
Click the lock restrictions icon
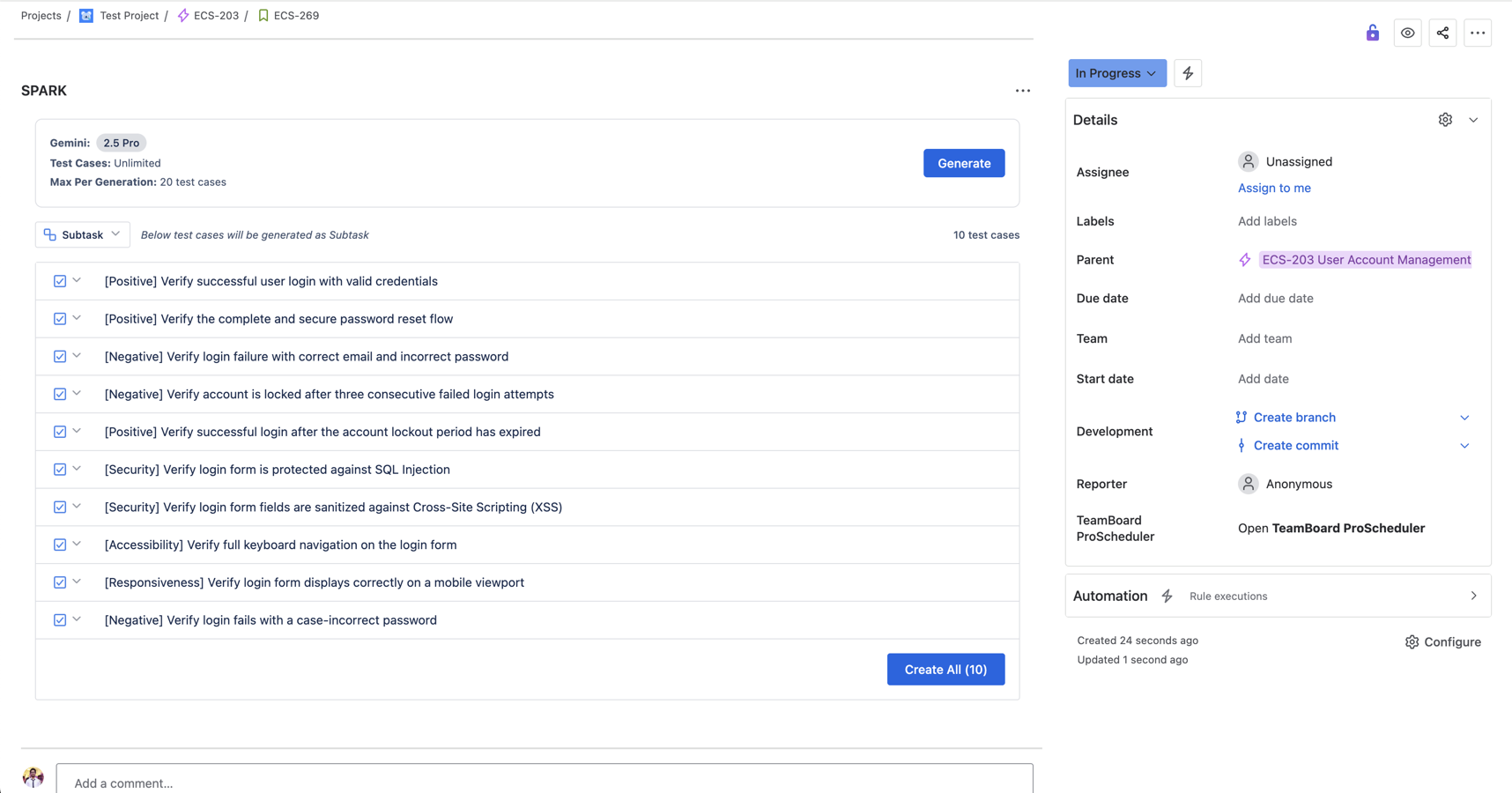[1372, 33]
